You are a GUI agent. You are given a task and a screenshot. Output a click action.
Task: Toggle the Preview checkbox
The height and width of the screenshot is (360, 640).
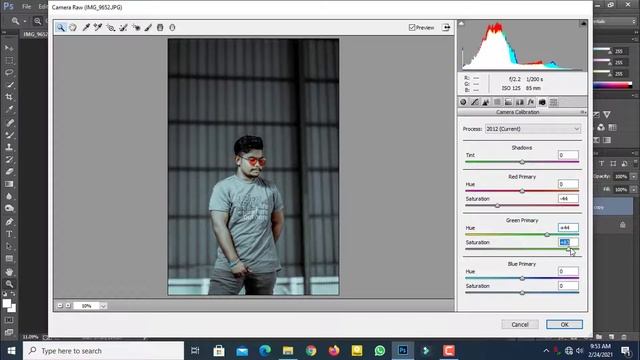click(x=412, y=27)
